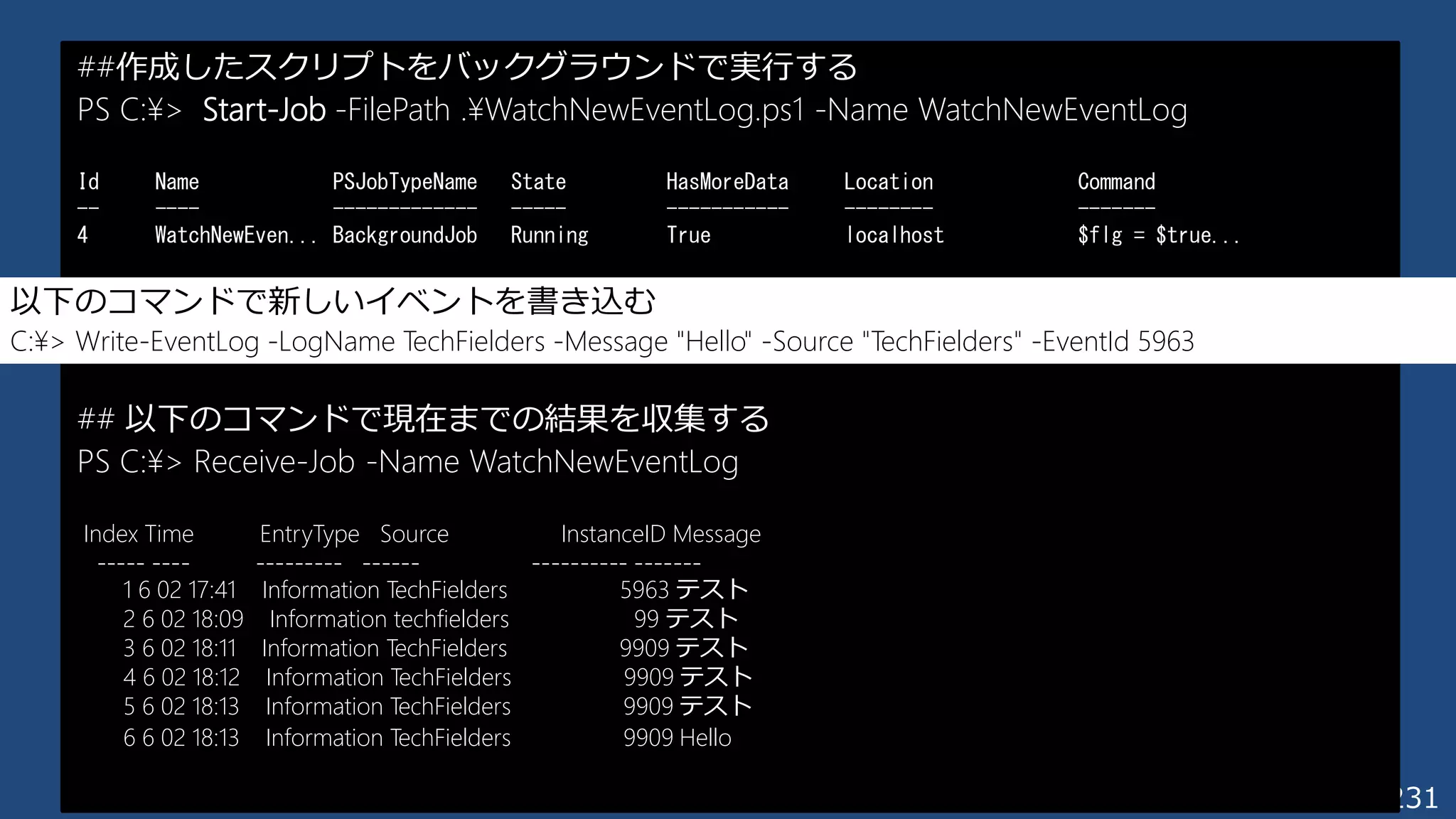
Task: Click the Location column header
Action: tap(888, 182)
